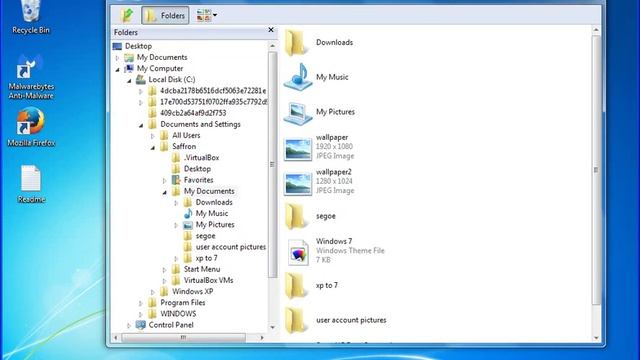Open segoe folder in file list

pos(310,216)
